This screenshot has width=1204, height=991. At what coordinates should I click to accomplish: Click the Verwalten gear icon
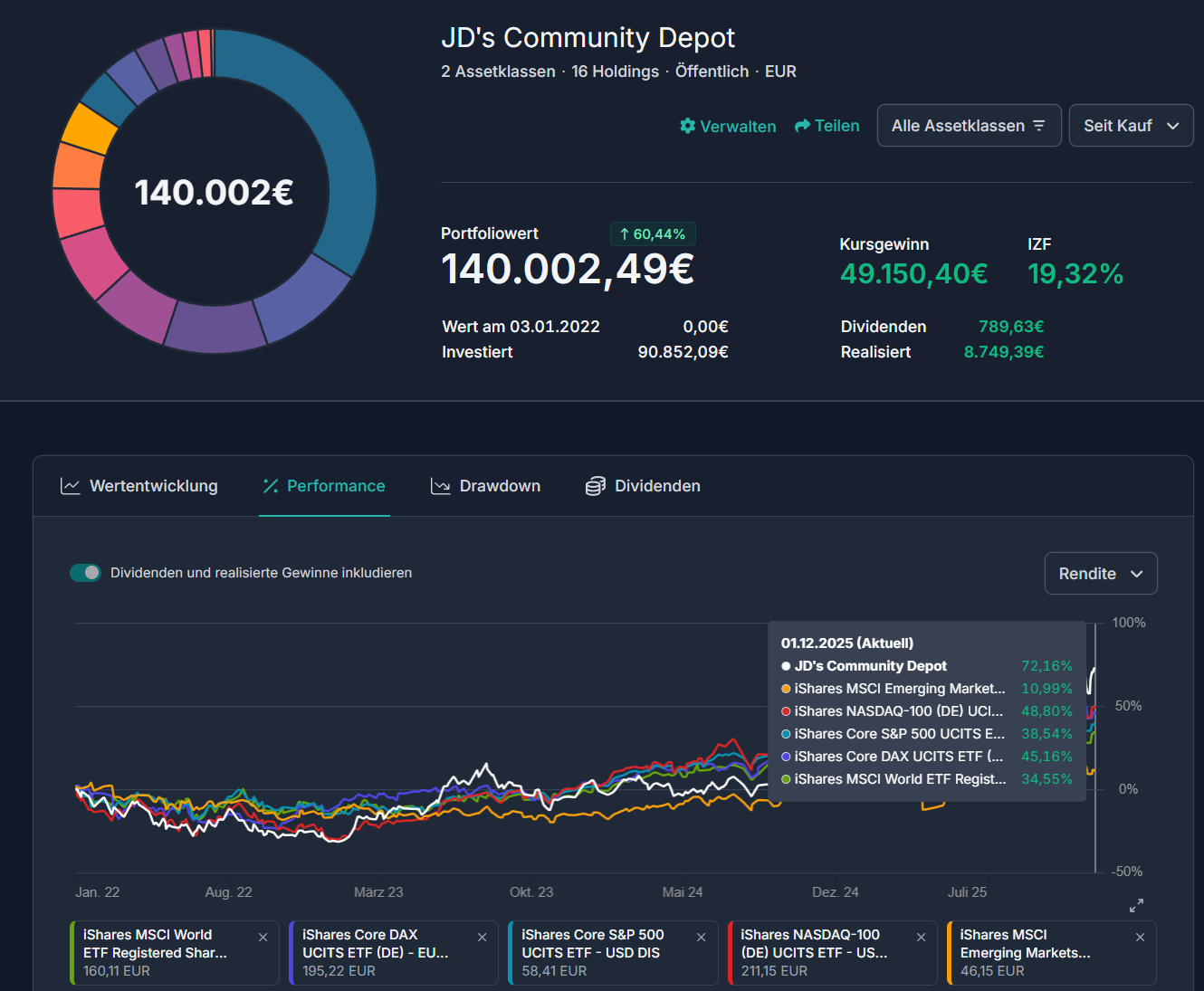688,126
